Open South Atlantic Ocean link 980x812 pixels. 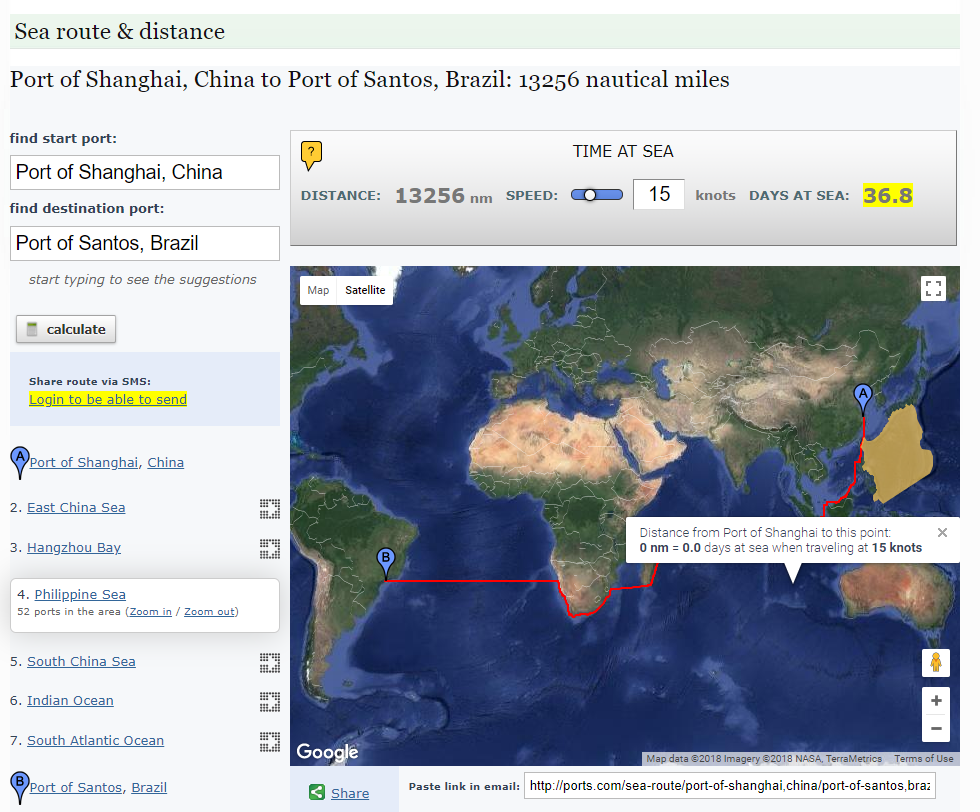[96, 740]
